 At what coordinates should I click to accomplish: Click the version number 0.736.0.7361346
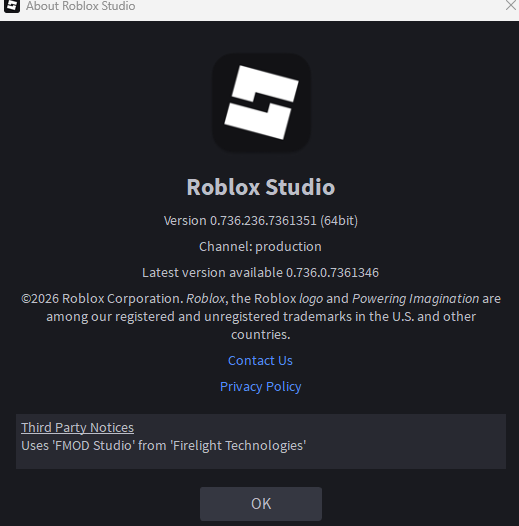[332, 272]
